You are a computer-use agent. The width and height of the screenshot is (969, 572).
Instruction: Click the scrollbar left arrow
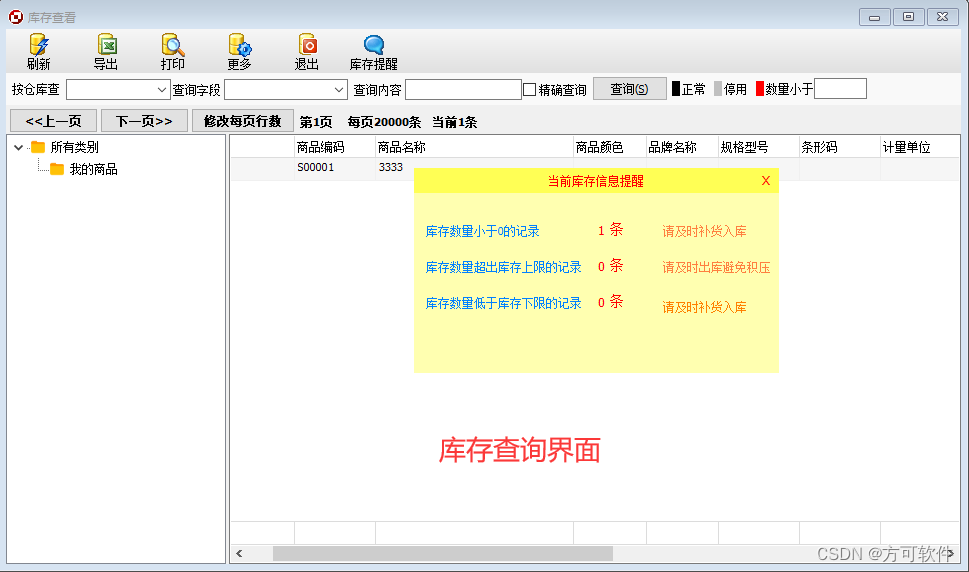click(x=240, y=553)
